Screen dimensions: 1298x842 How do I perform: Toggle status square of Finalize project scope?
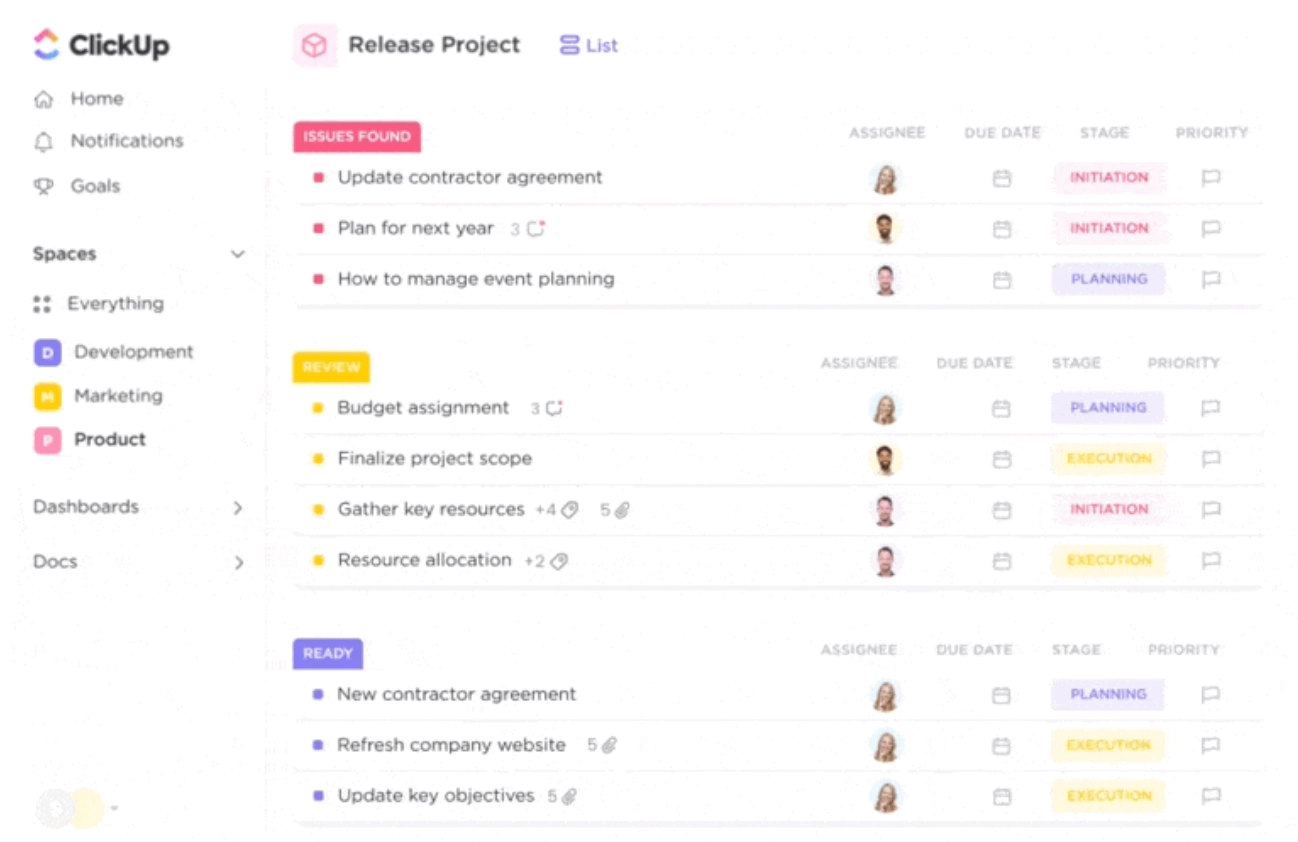(319, 459)
